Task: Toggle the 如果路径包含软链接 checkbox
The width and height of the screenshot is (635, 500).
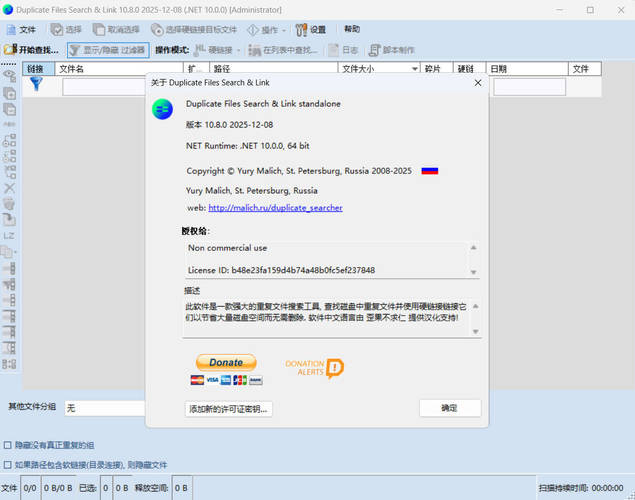Action: click(8, 465)
